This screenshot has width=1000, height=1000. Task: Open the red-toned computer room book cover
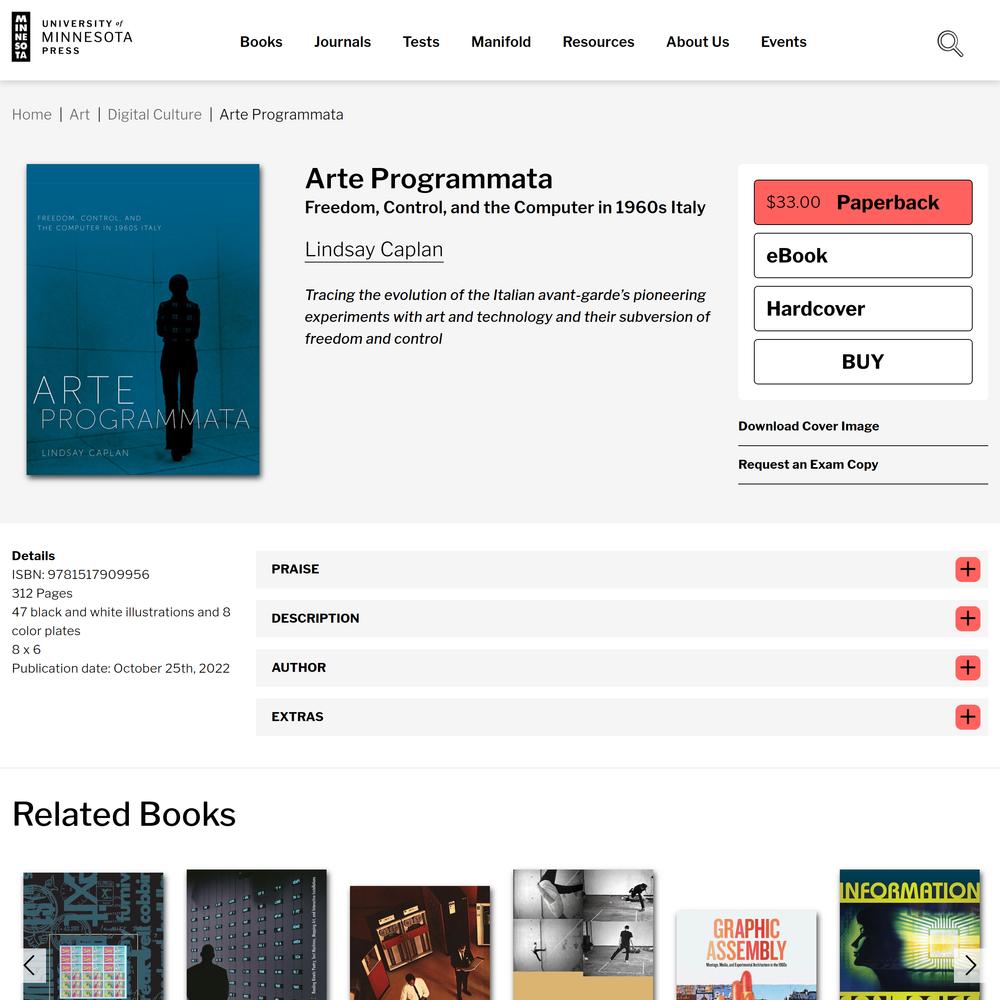tap(420, 943)
